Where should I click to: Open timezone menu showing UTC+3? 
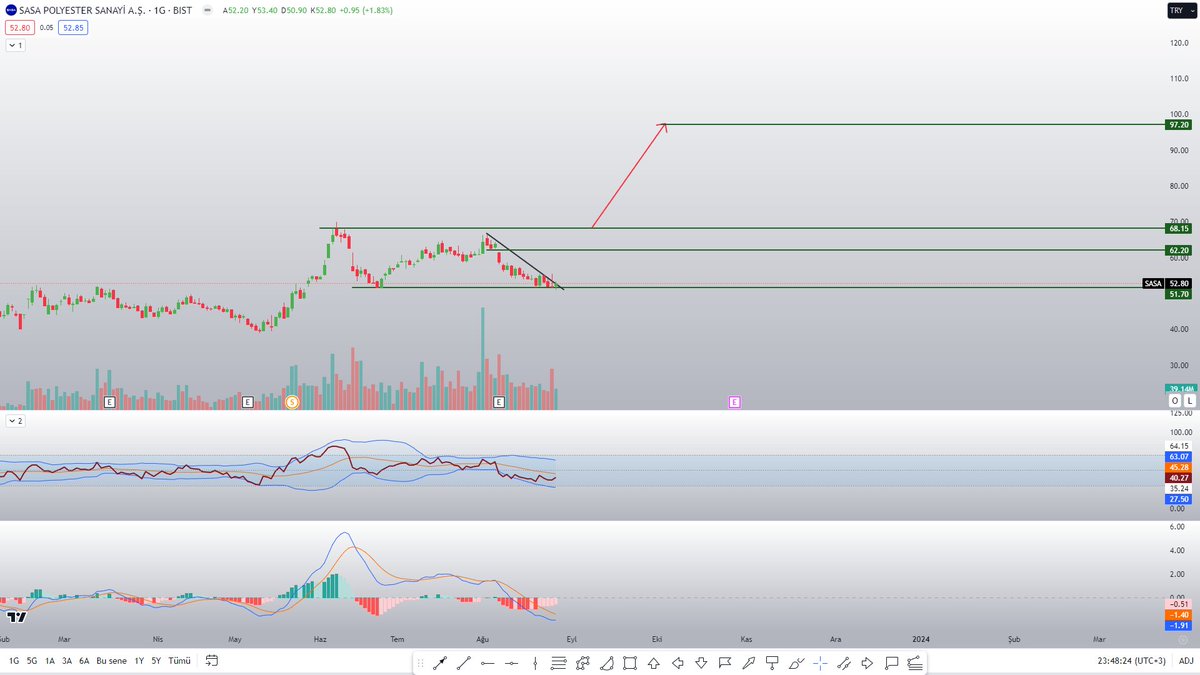coord(1130,661)
